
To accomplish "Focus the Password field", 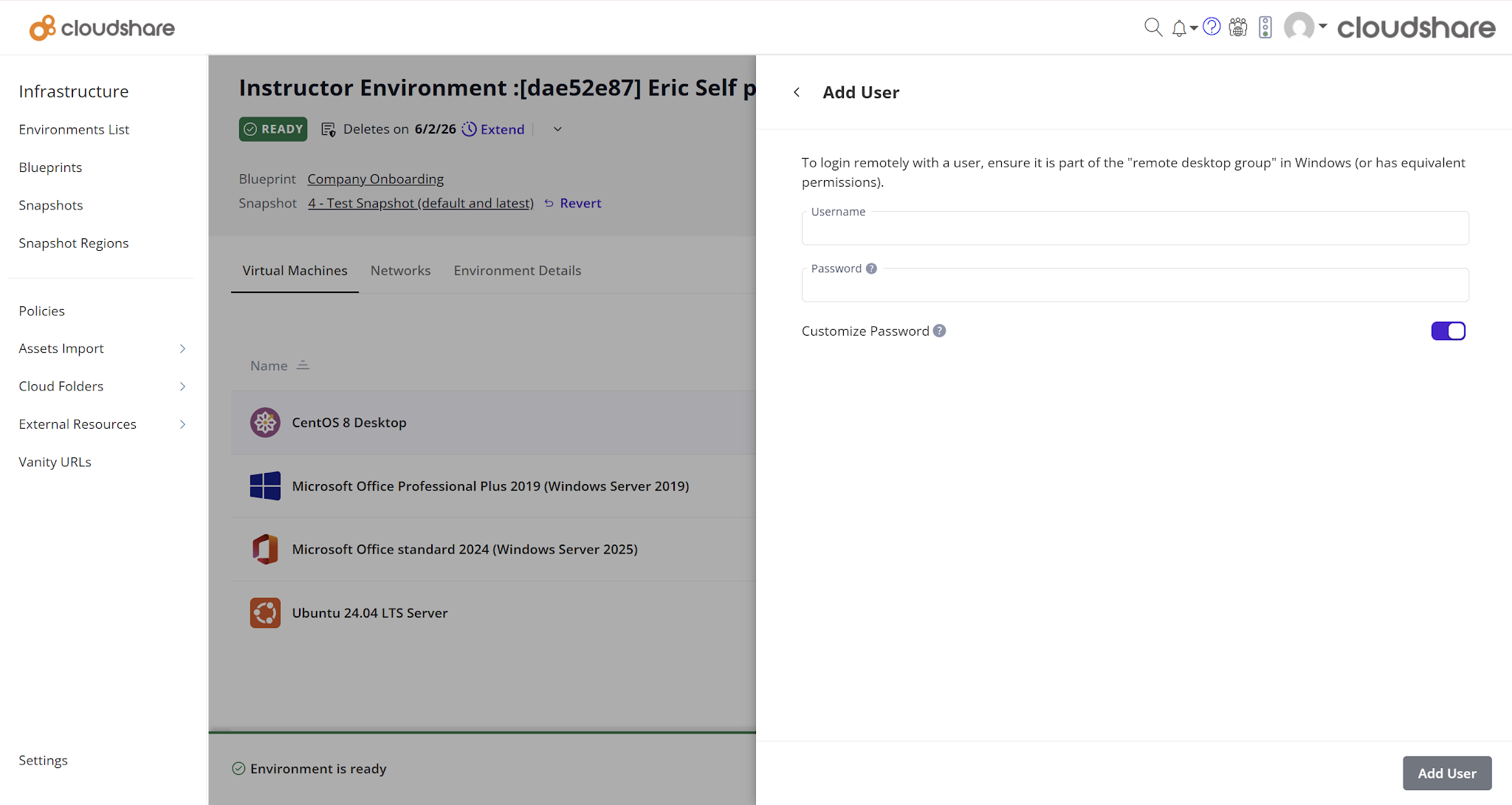I will (1135, 285).
